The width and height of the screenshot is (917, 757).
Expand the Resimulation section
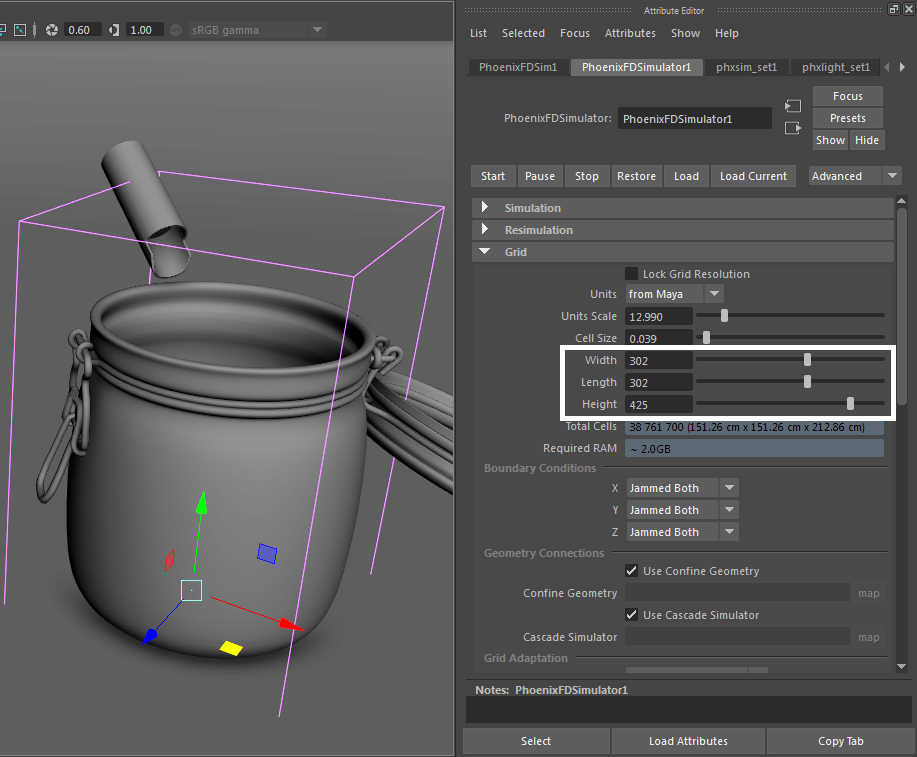click(682, 230)
